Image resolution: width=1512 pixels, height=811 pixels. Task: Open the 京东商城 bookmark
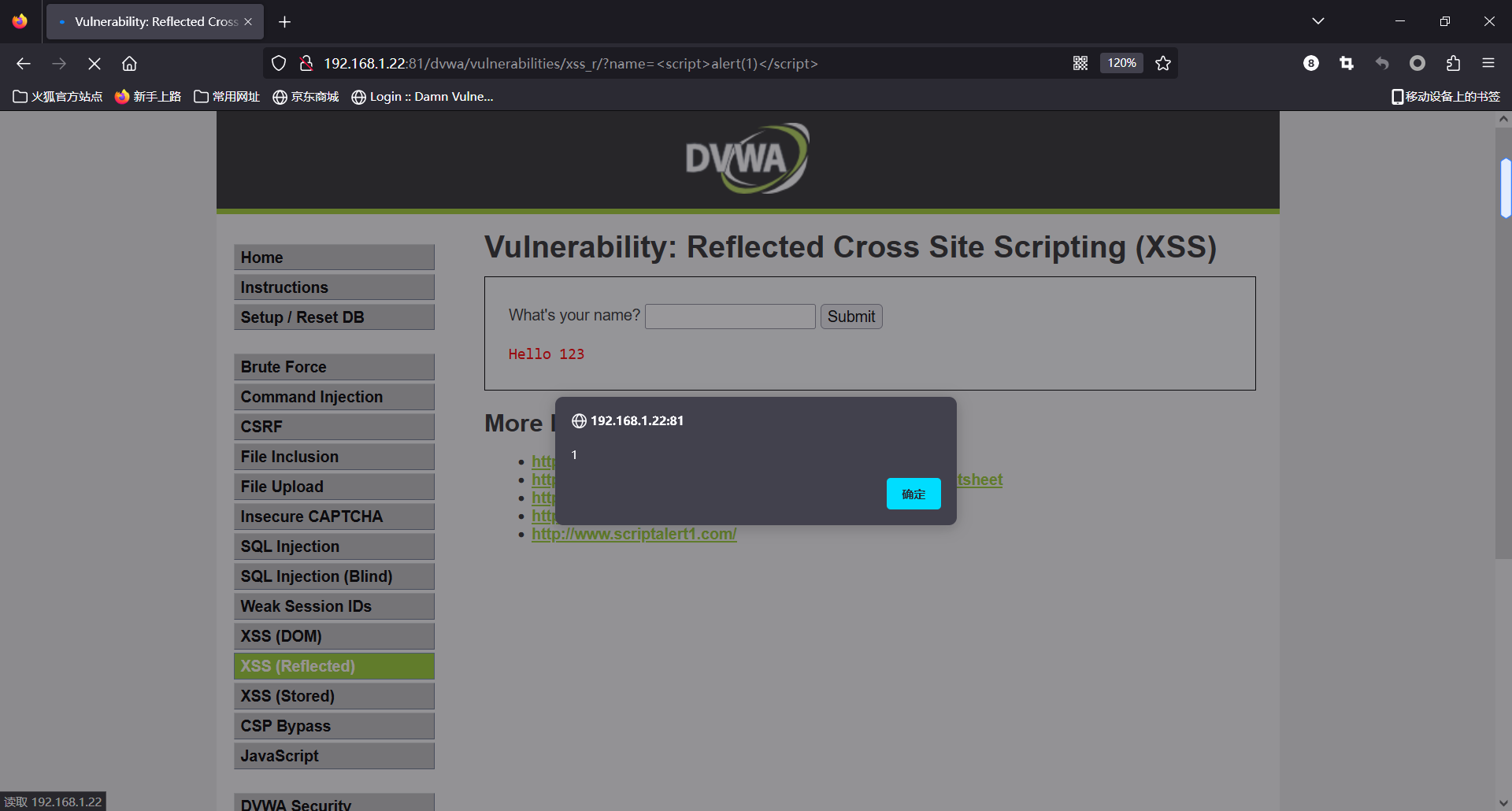coord(306,97)
